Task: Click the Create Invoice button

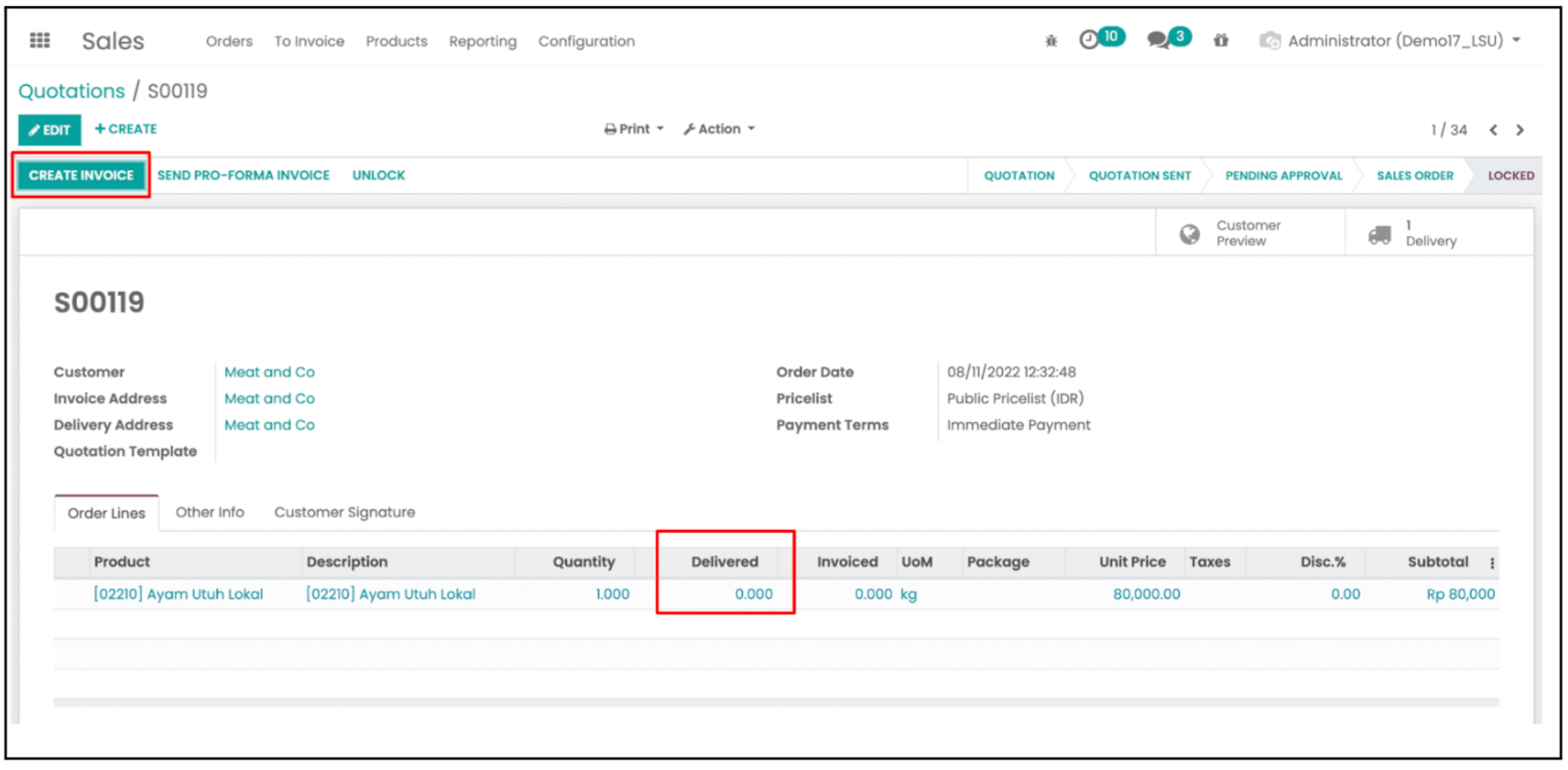Action: tap(81, 175)
